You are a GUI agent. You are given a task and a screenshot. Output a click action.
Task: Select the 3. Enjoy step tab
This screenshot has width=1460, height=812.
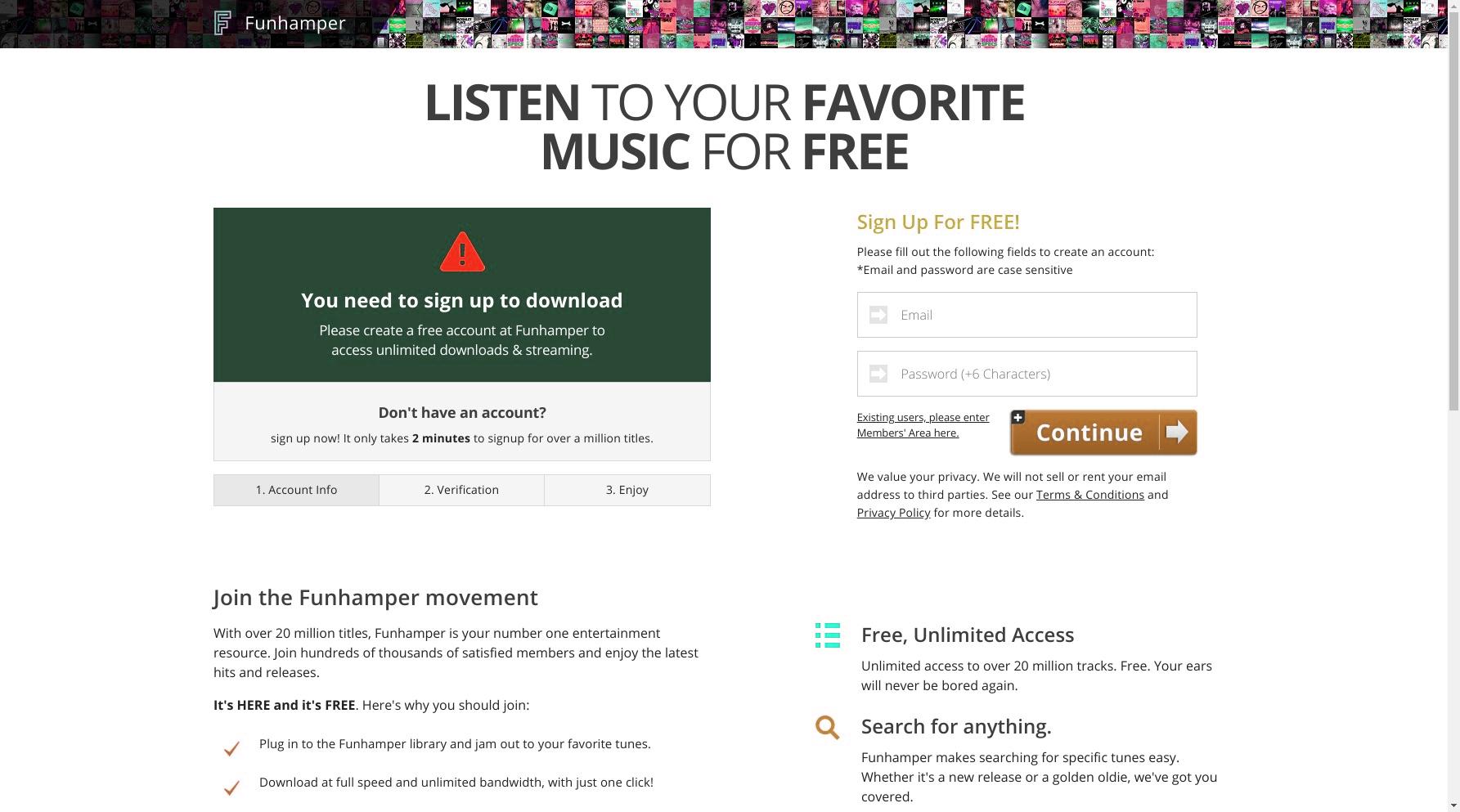627,490
